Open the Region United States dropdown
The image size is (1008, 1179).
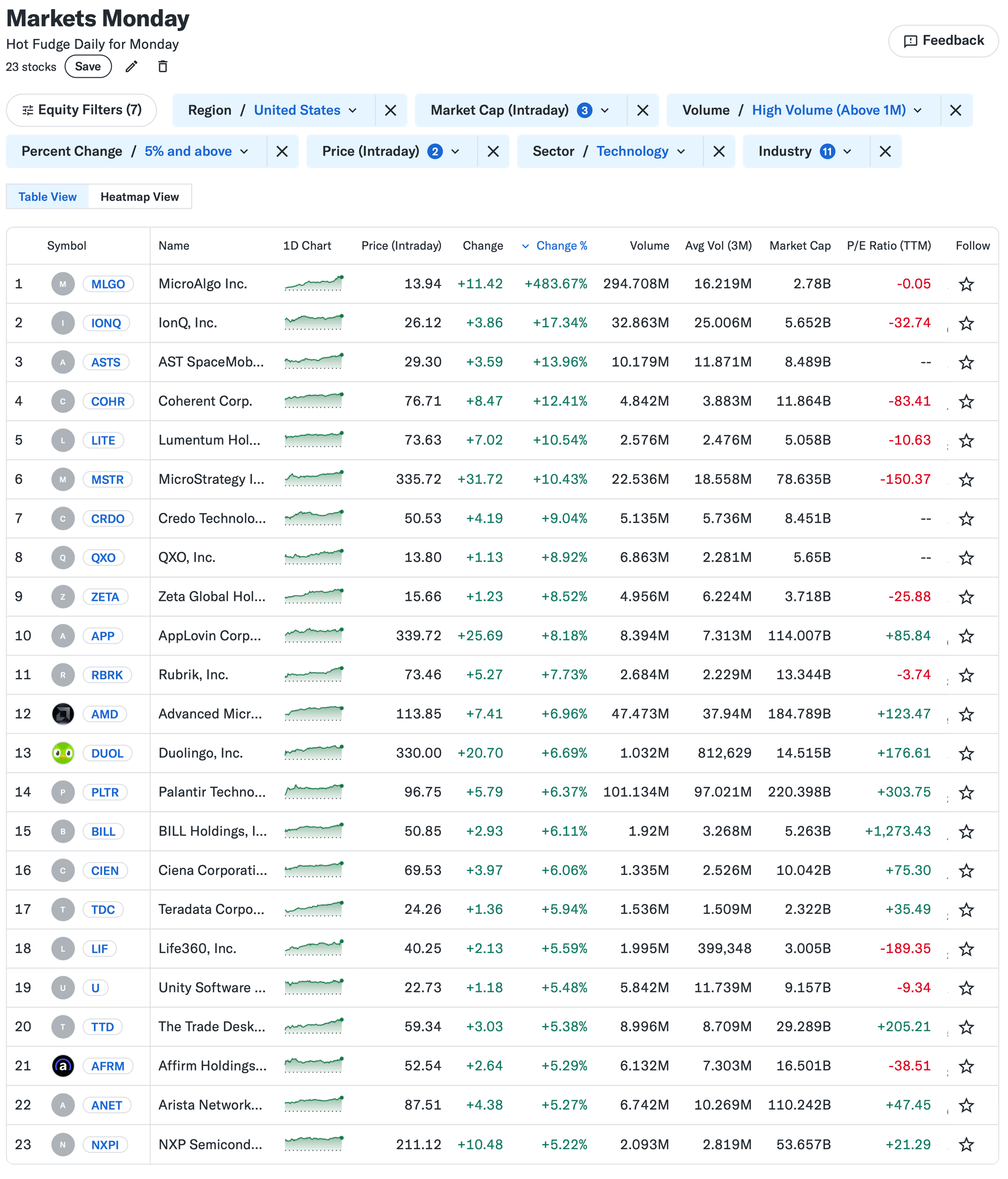305,110
